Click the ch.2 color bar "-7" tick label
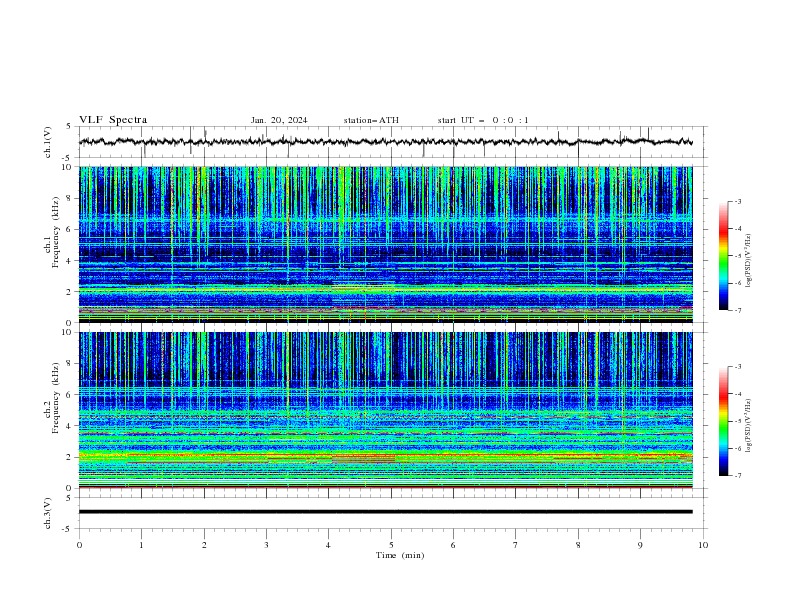The height and width of the screenshot is (612, 792). 738,476
